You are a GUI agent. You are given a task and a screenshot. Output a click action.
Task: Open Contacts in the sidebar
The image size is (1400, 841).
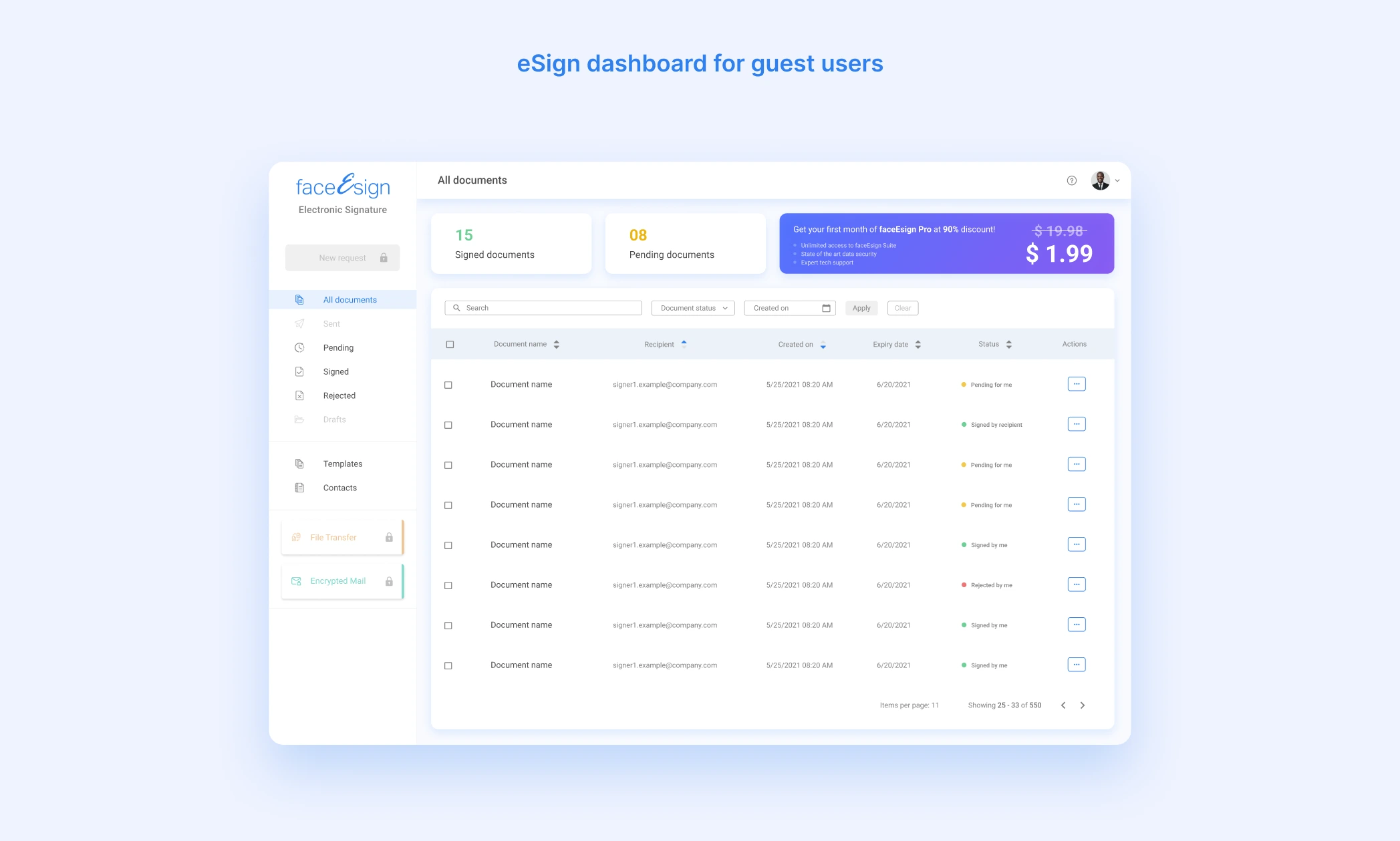tap(343, 488)
